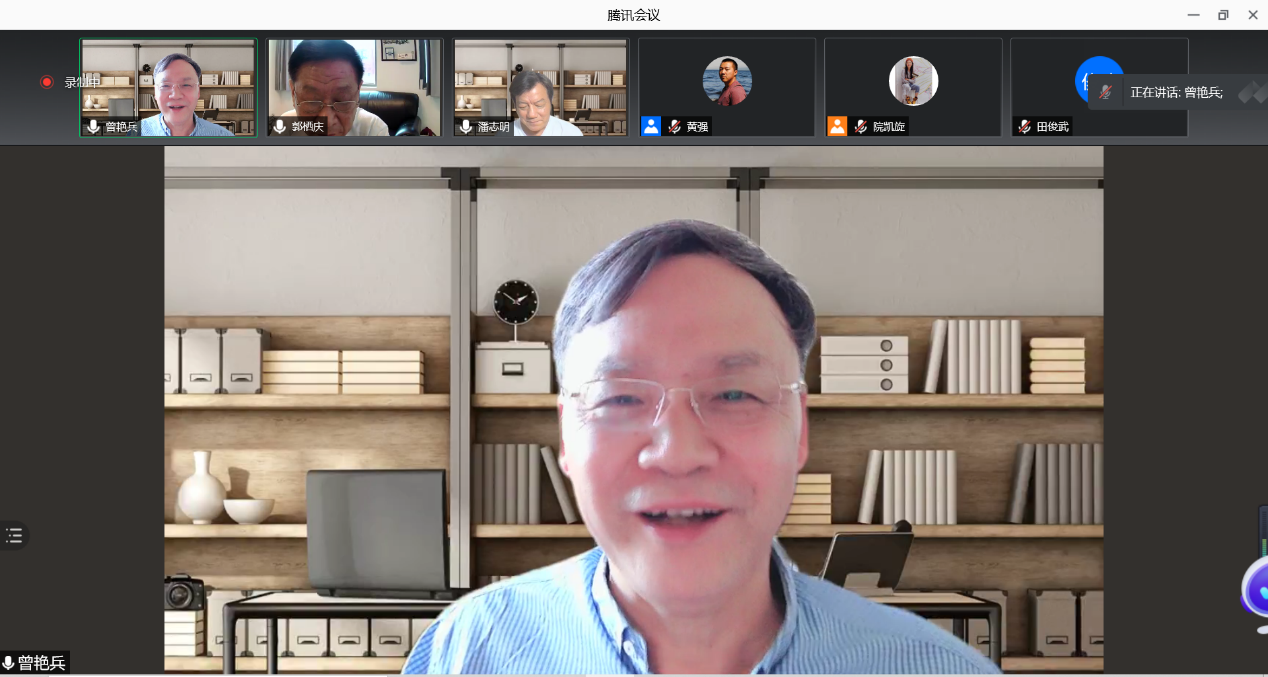1268x677 pixels.
Task: Click the orange person icon on 阮凯旋's tile
Action: pyautogui.click(x=837, y=126)
